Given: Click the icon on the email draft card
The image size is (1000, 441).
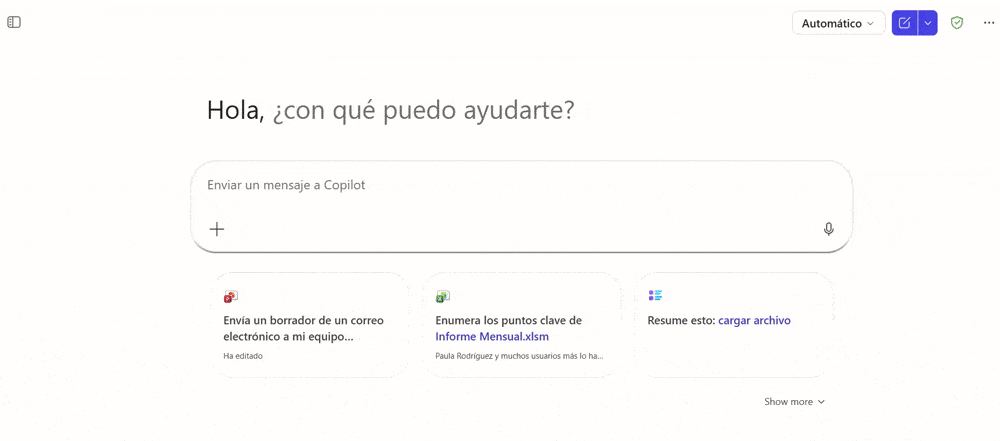Looking at the screenshot, I should click(x=231, y=297).
